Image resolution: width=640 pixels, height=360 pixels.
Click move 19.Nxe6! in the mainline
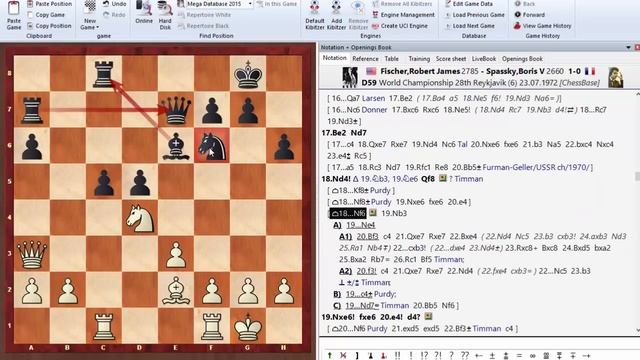(338, 317)
